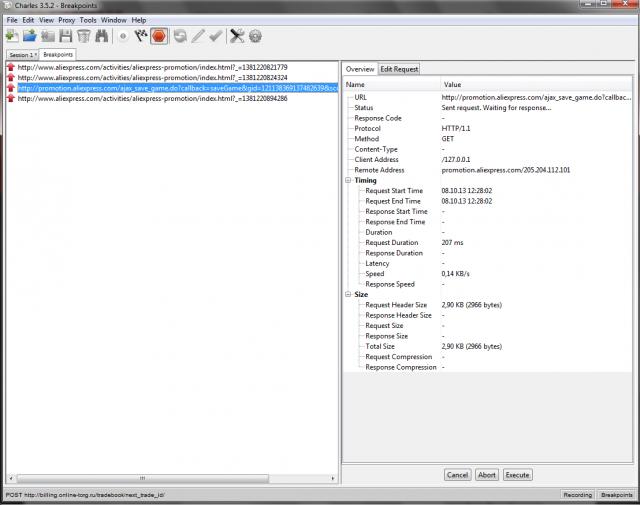Open the Proxy menu
This screenshot has height=505, width=640.
67,20
